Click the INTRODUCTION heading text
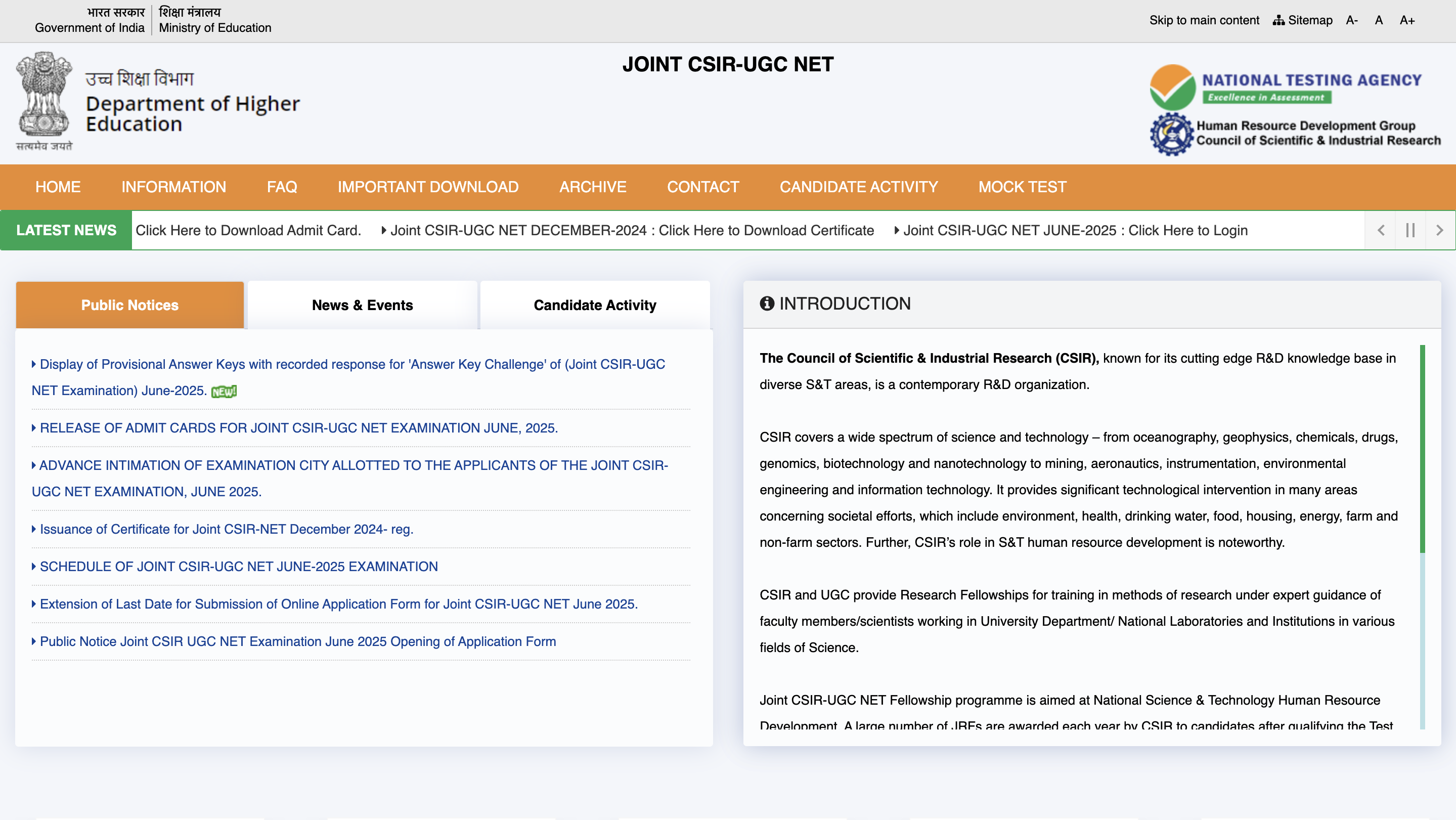The image size is (1456, 820). [x=845, y=304]
